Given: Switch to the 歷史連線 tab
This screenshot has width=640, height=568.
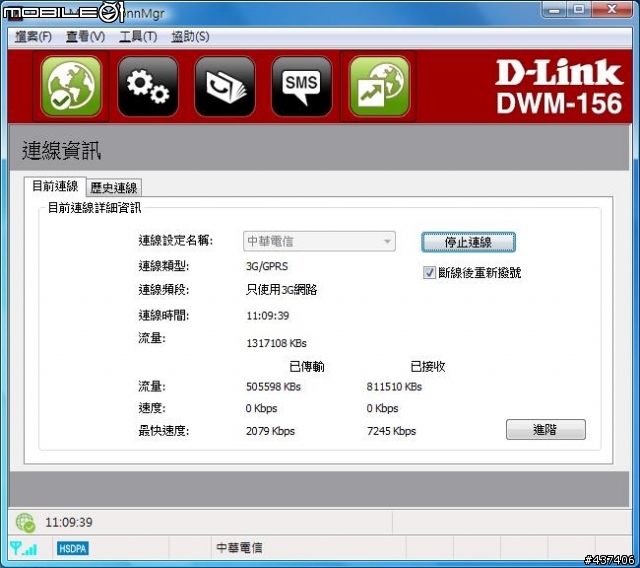Looking at the screenshot, I should (114, 188).
